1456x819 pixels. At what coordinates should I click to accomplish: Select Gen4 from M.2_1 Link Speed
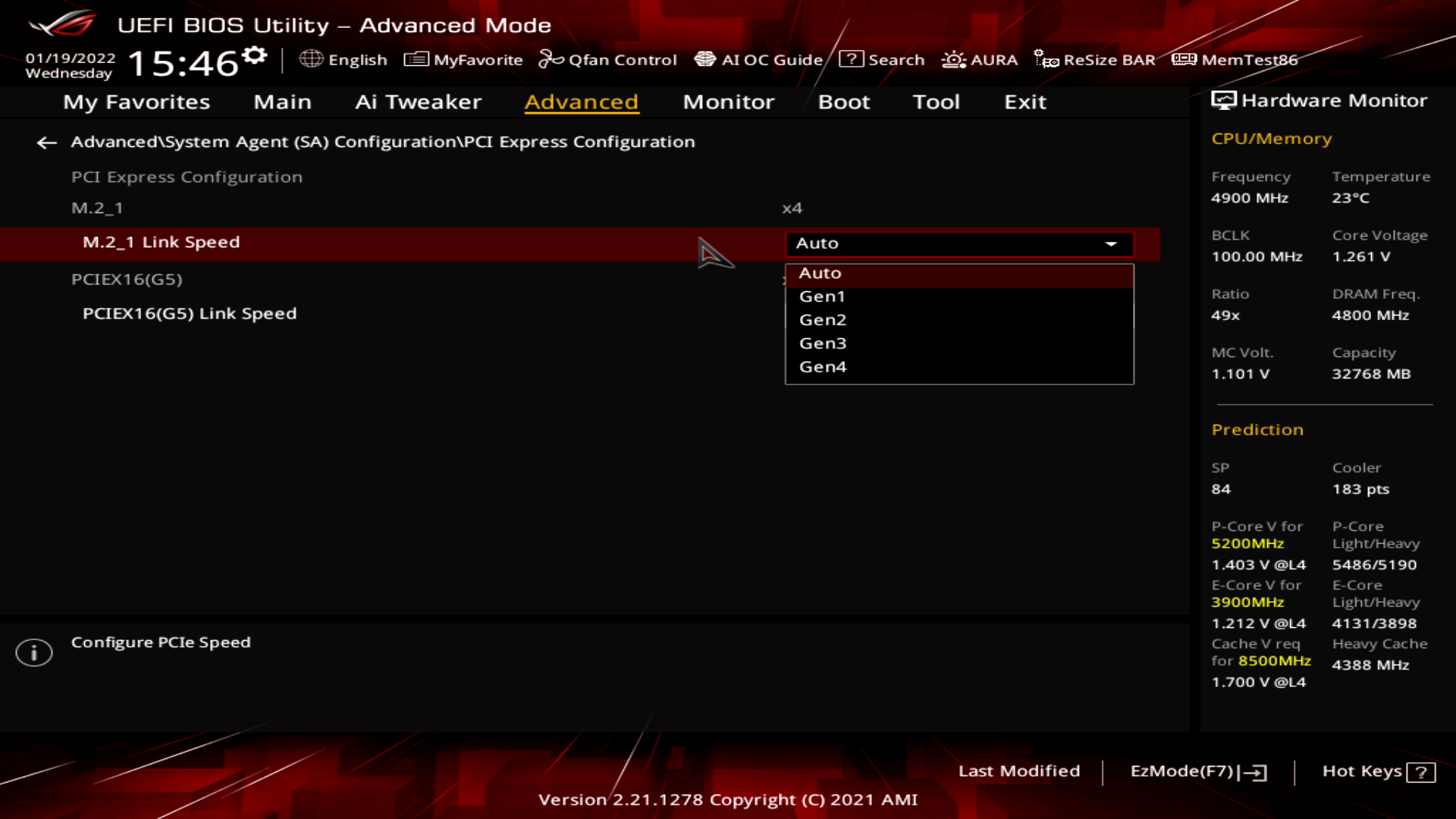(x=823, y=366)
